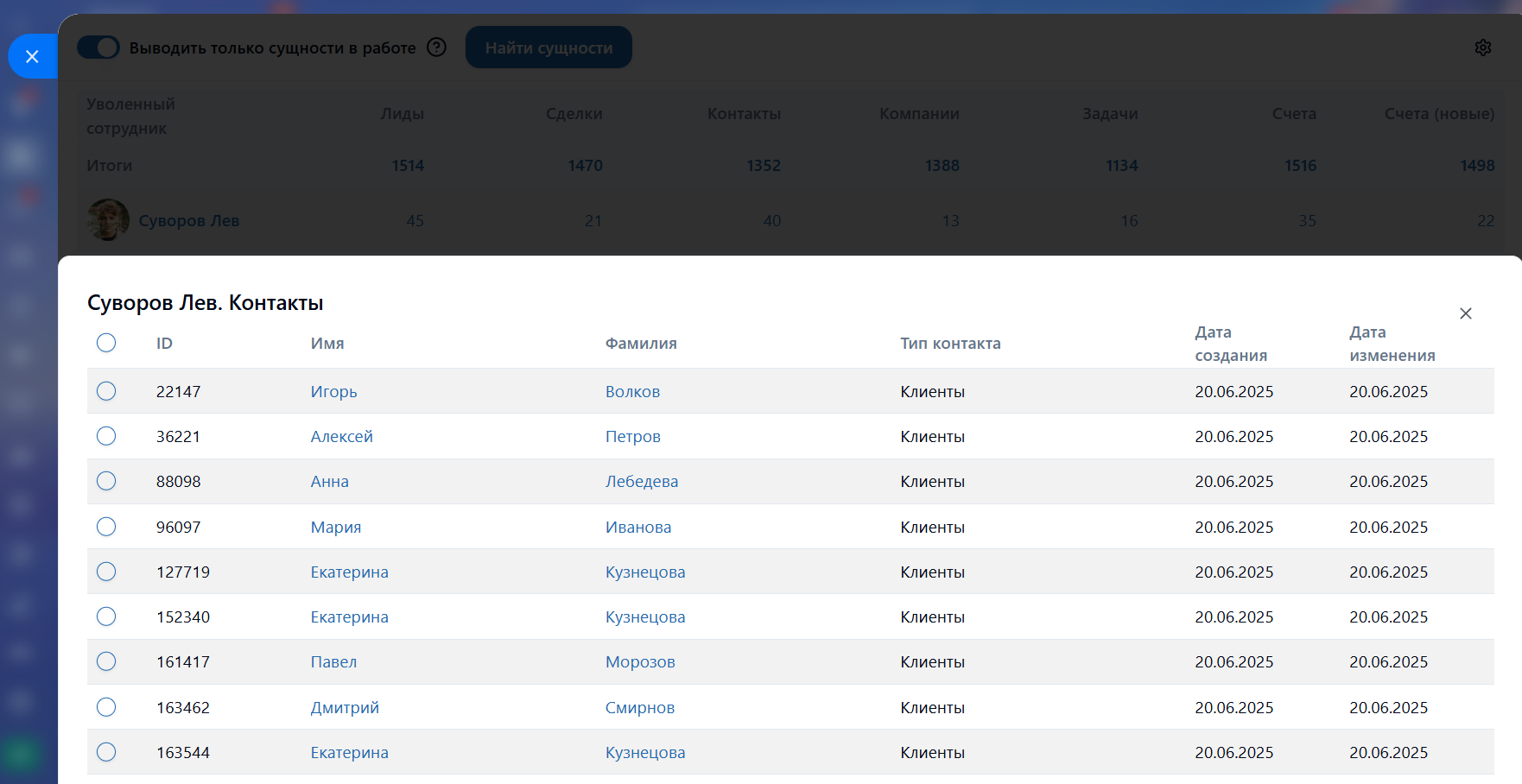Click 'Клиенты' in the row with ID 96097
Viewport: 1522px width, 784px height.
[x=932, y=527]
